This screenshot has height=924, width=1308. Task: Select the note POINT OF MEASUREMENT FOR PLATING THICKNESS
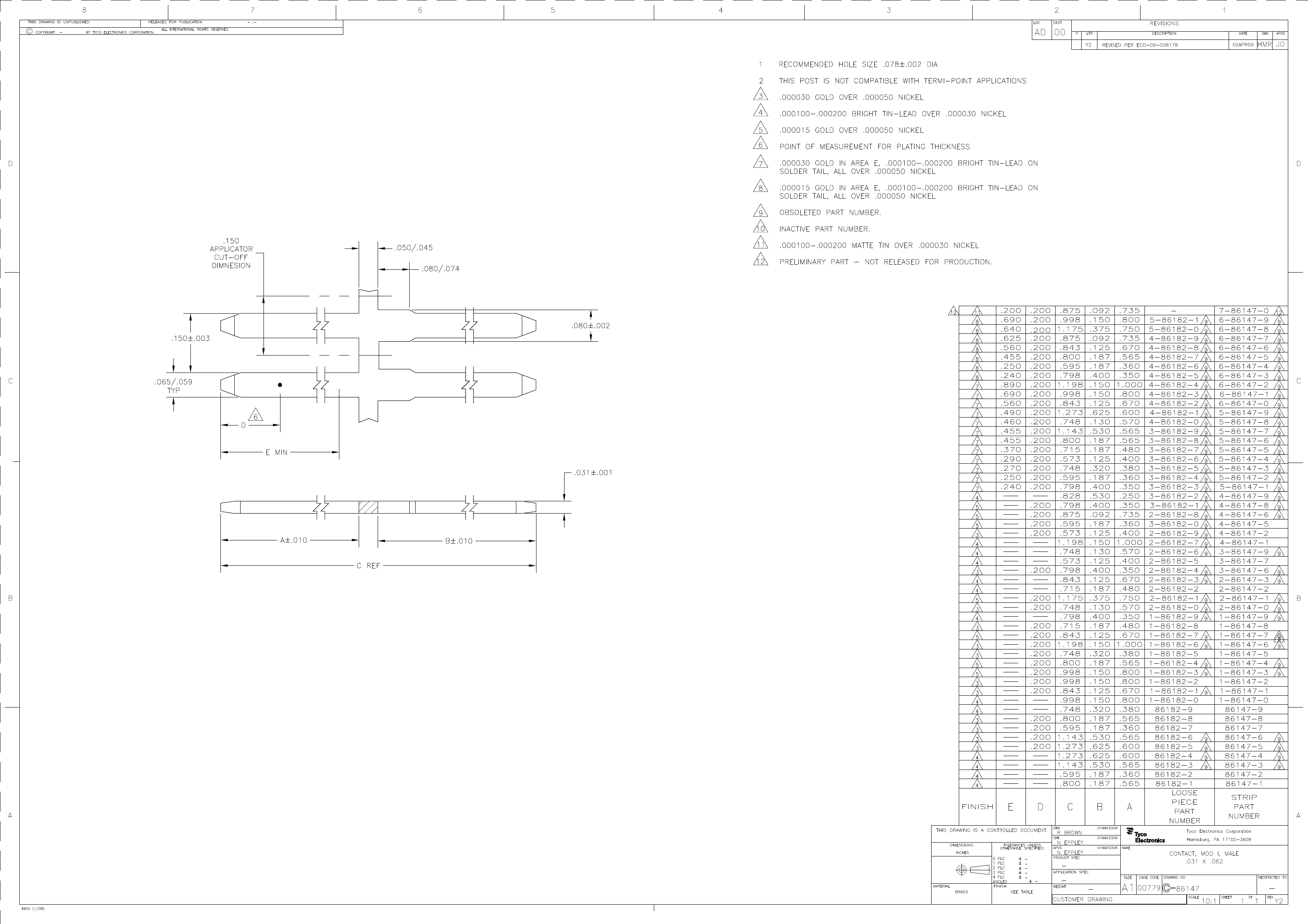point(875,147)
